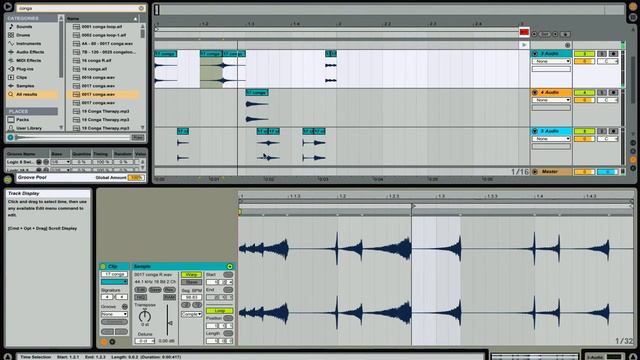This screenshot has width=640, height=360.
Task: Select the Plug-ins category icon
Action: pyautogui.click(x=11, y=69)
